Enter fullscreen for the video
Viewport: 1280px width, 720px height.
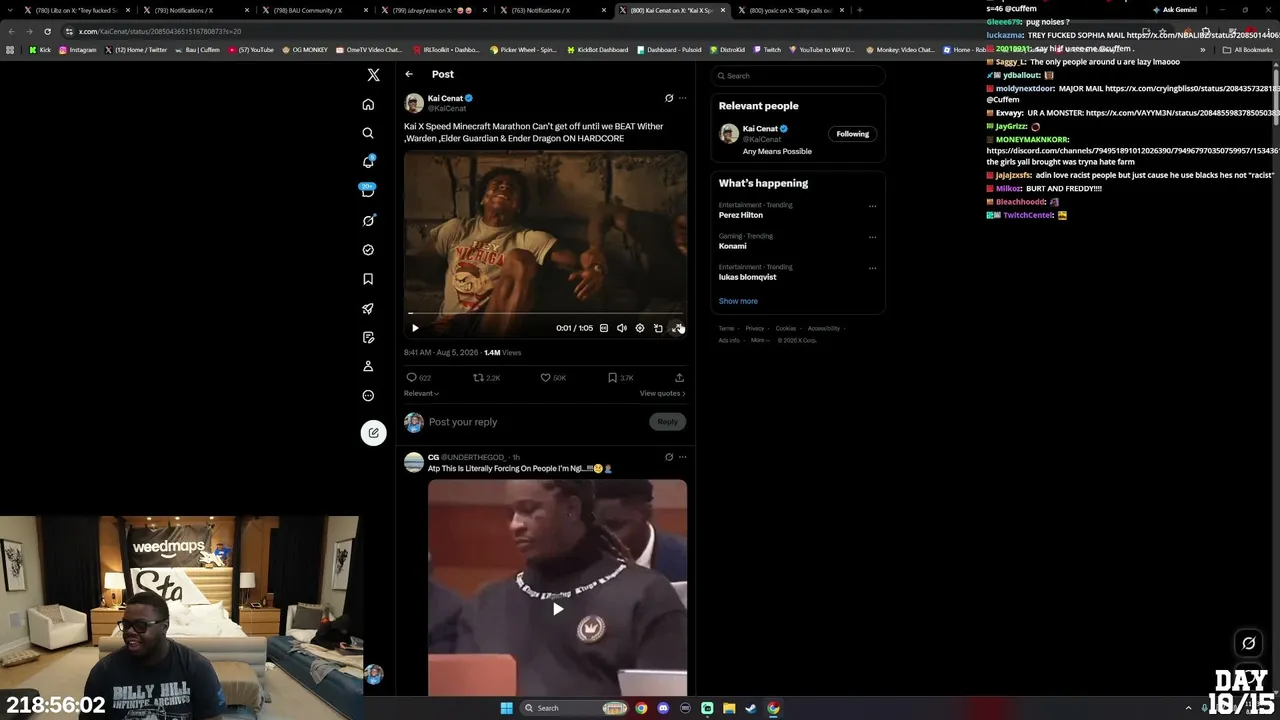click(x=677, y=328)
